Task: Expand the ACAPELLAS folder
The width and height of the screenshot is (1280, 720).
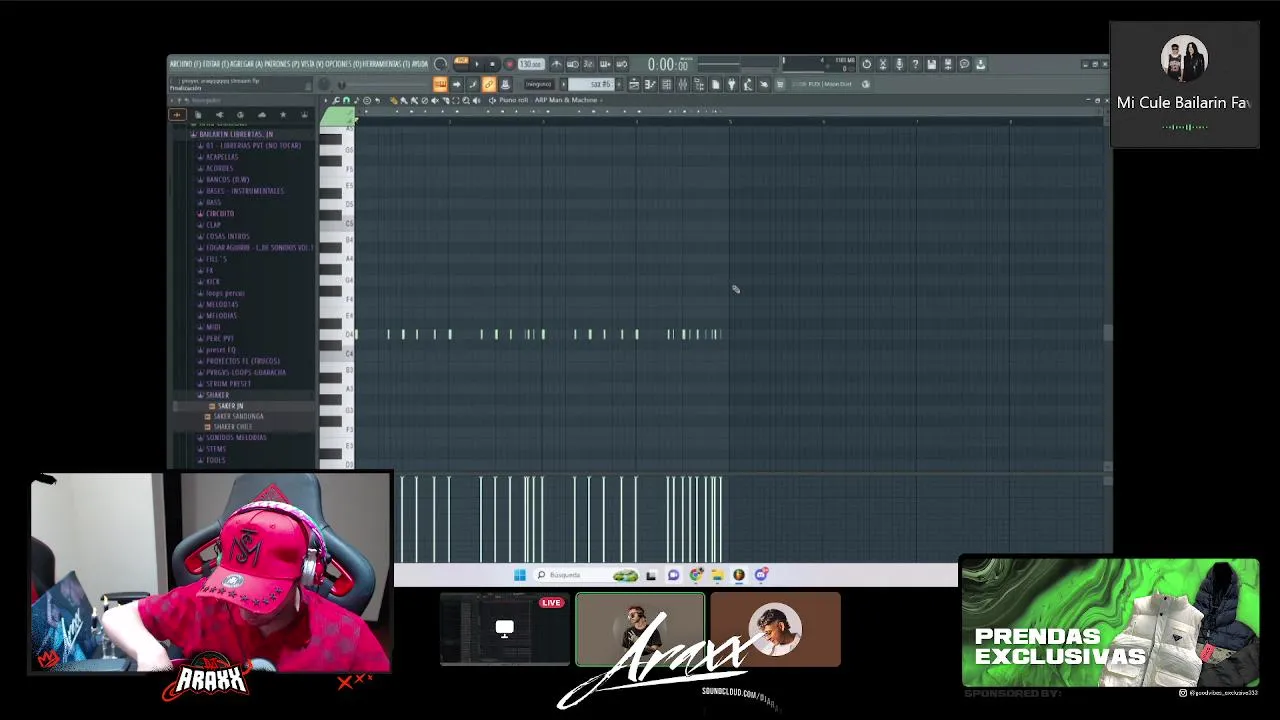Action: click(x=222, y=157)
